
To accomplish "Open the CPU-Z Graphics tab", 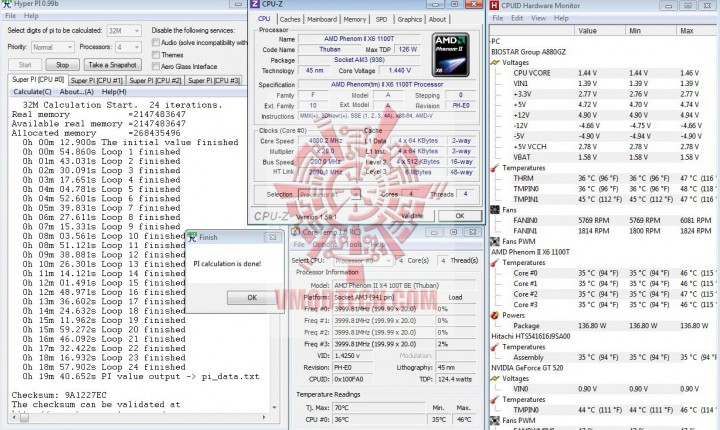I will 410,19.
